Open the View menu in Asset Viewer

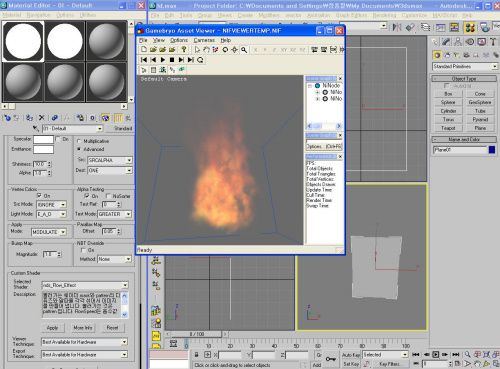(x=159, y=40)
